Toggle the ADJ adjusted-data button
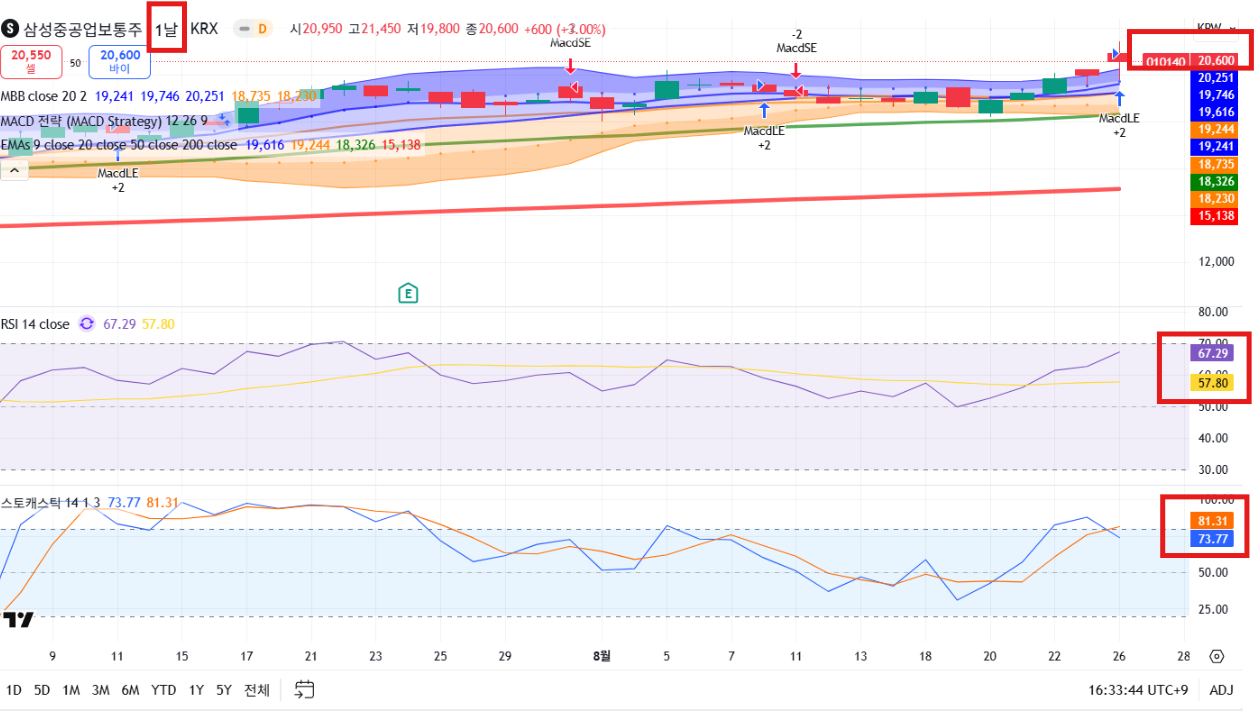The image size is (1255, 711). click(1221, 690)
